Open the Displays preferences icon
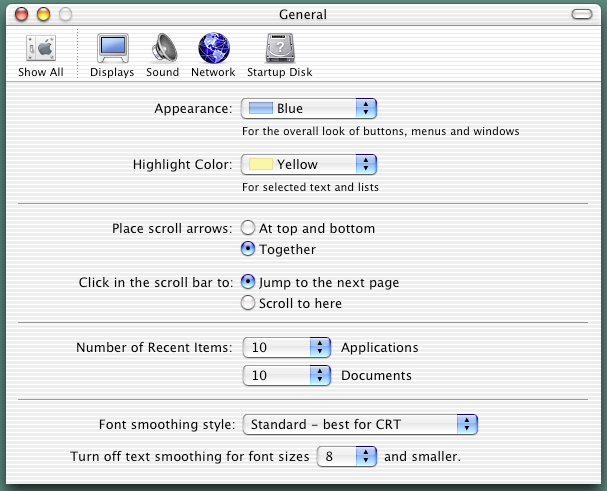The height and width of the screenshot is (491, 607). (x=112, y=49)
